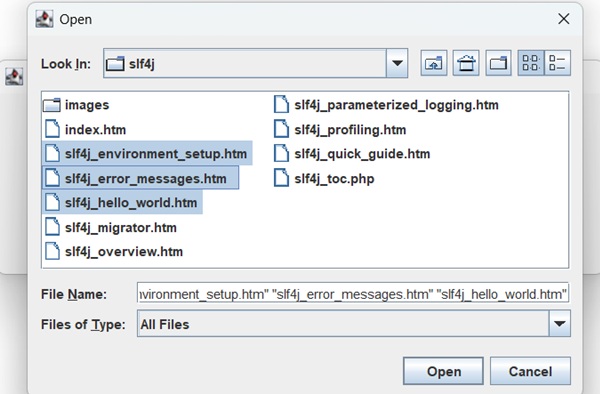Select slf4j_environment_setup.htm file name

pos(156,154)
